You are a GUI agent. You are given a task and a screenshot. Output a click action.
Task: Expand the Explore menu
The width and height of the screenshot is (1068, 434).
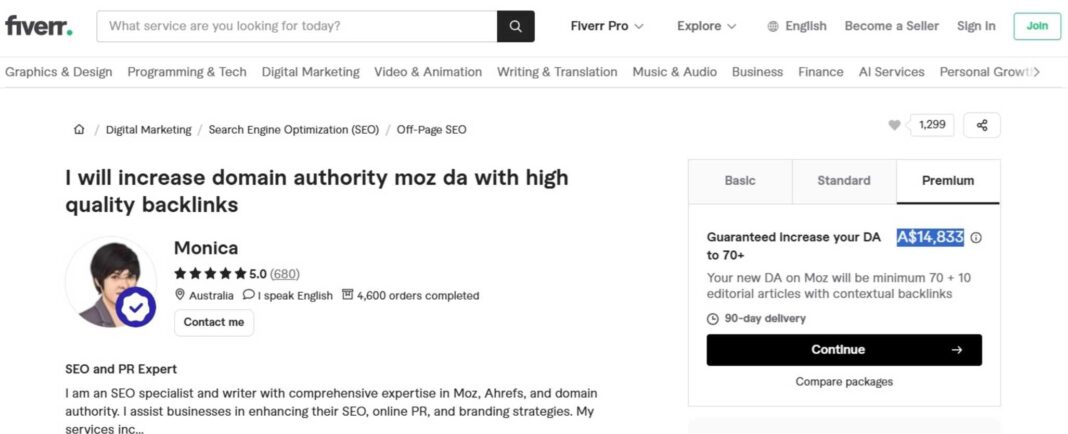point(706,26)
